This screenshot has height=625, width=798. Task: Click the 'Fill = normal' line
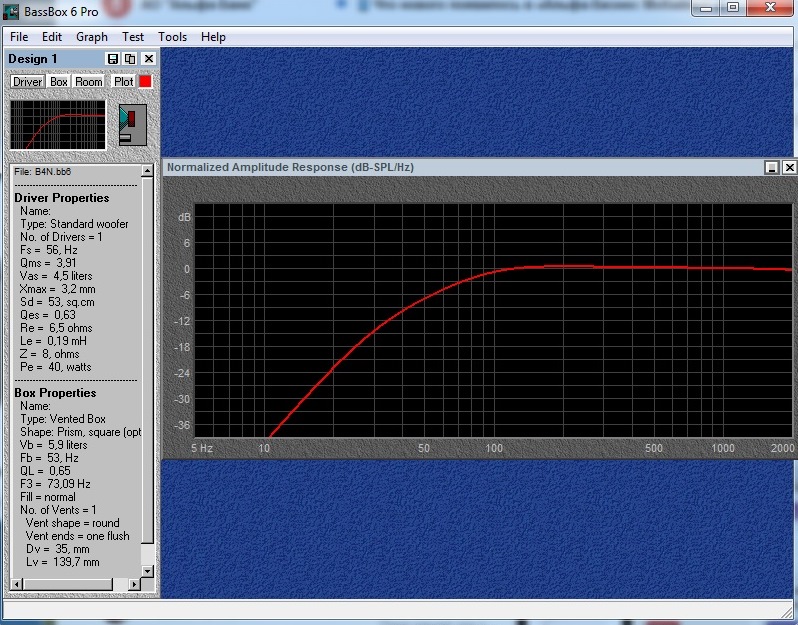point(48,497)
